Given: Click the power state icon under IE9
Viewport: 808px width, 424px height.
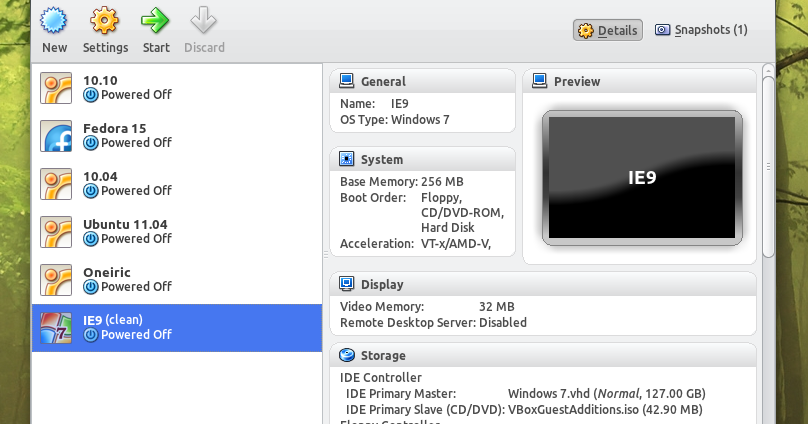Looking at the screenshot, I should [91, 334].
